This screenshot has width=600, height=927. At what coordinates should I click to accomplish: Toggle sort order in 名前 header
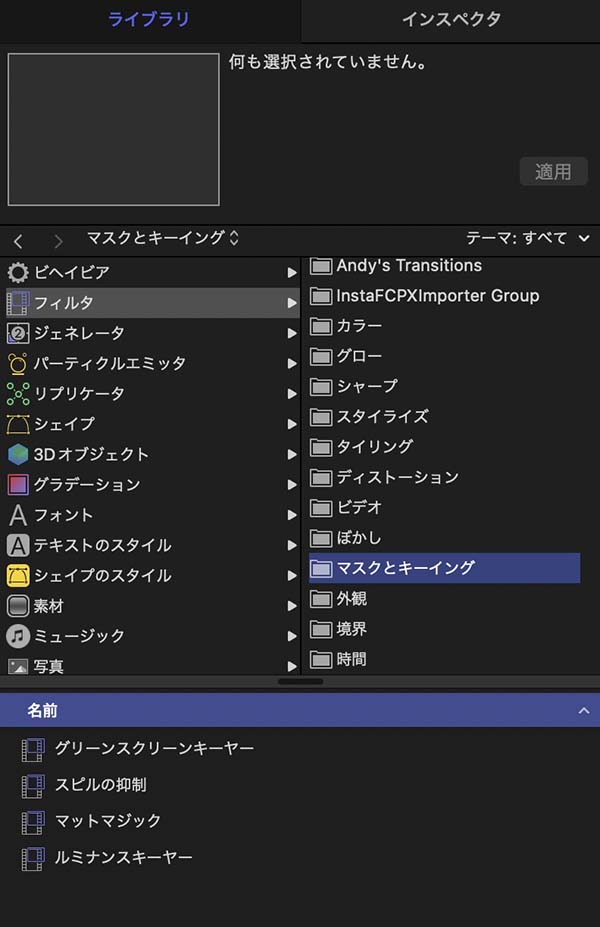(583, 711)
